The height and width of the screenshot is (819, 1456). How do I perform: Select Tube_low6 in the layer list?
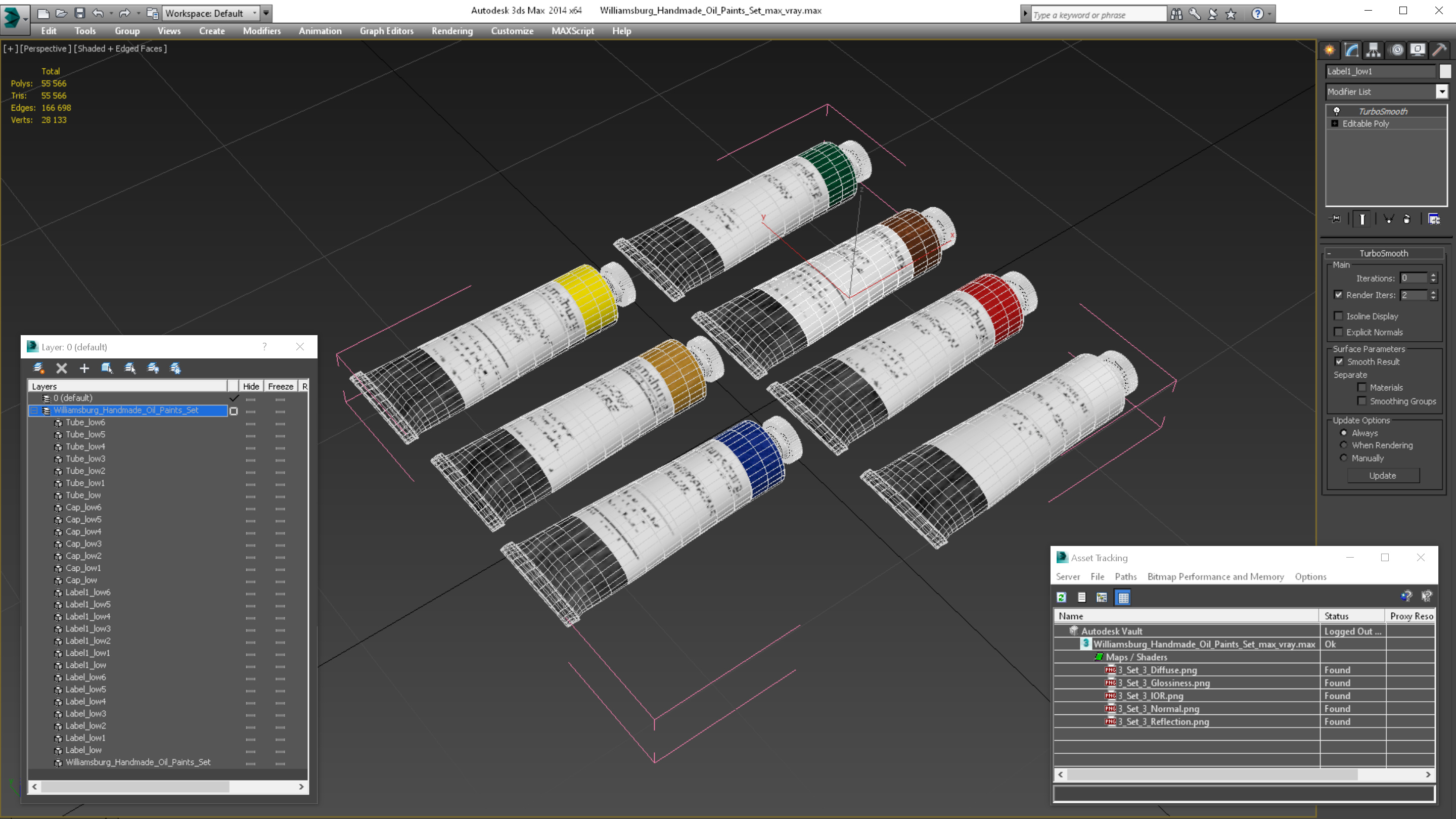click(85, 422)
